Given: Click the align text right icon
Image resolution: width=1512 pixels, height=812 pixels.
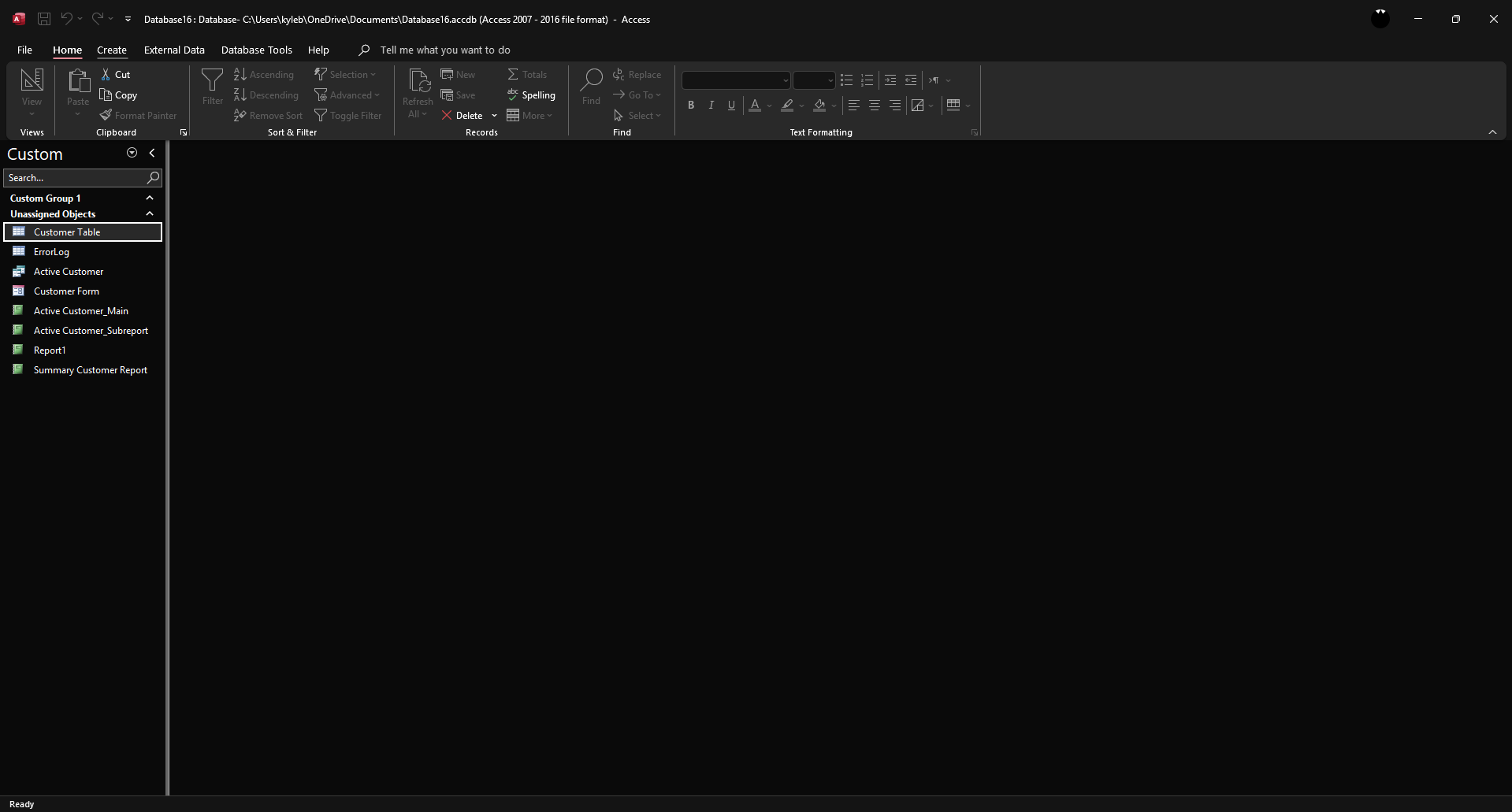Looking at the screenshot, I should [x=894, y=105].
